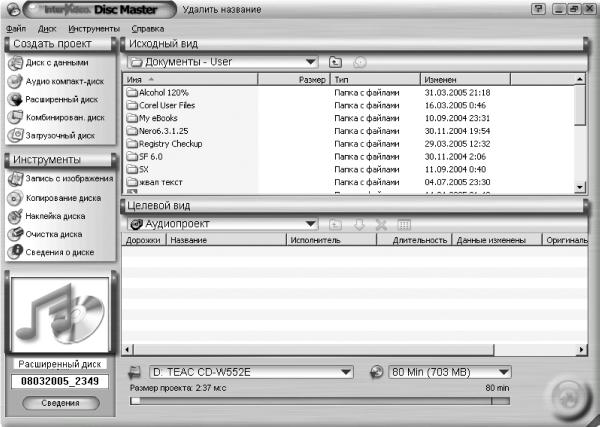Open Загрузочный диск project
The image size is (600, 427).
click(x=59, y=135)
